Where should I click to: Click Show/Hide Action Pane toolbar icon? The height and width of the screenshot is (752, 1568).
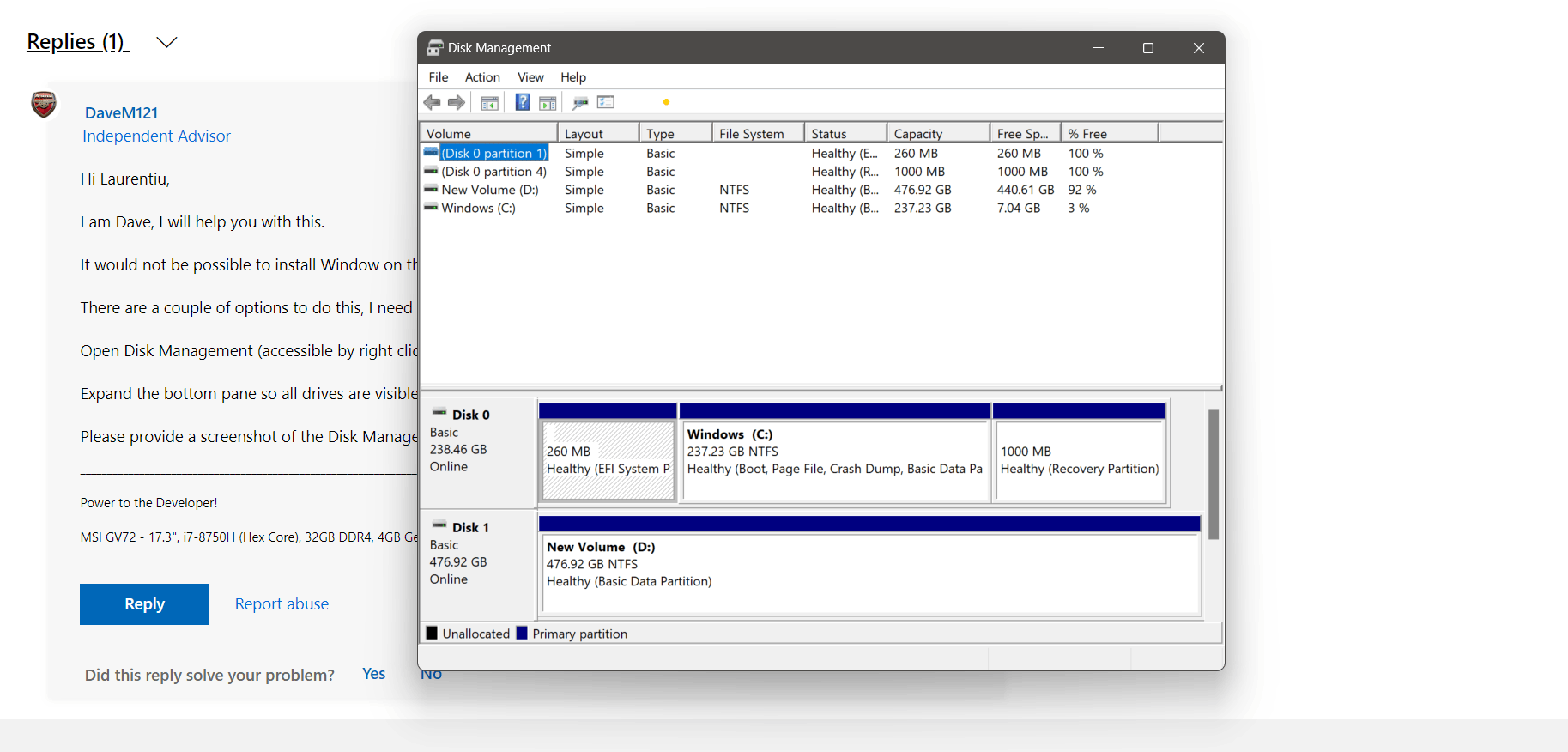click(x=548, y=103)
